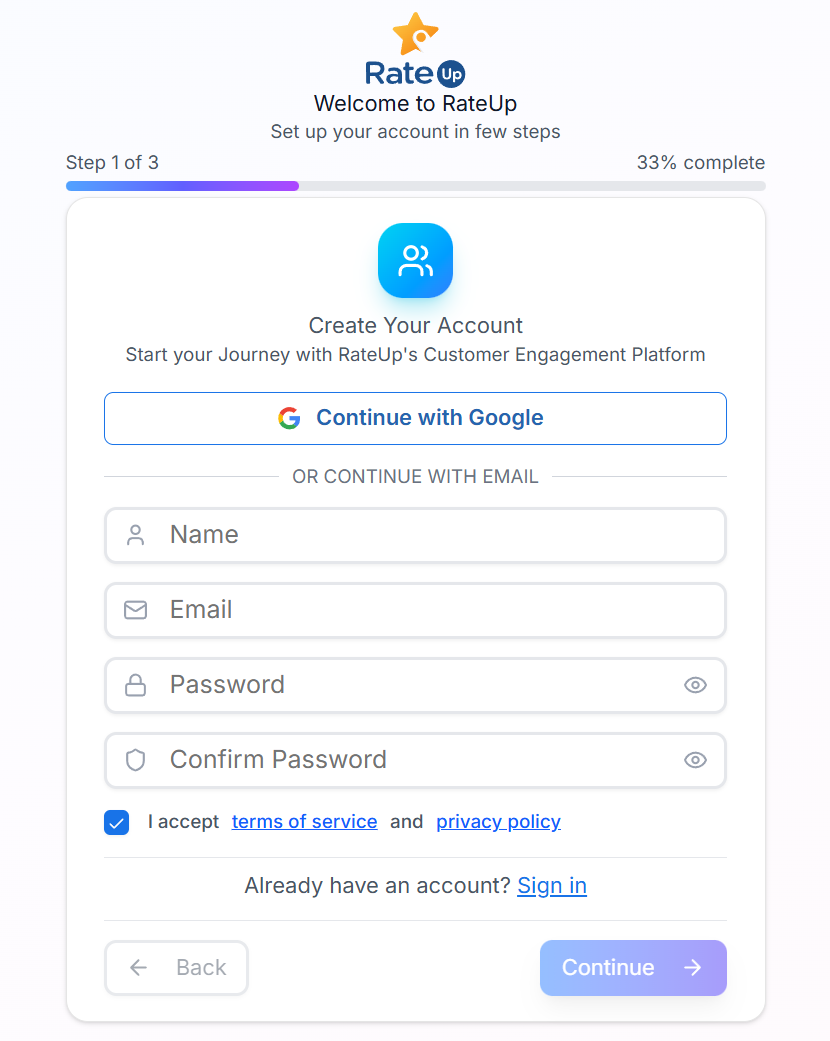Click the person icon in the Name field
The image size is (830, 1041).
pos(135,535)
